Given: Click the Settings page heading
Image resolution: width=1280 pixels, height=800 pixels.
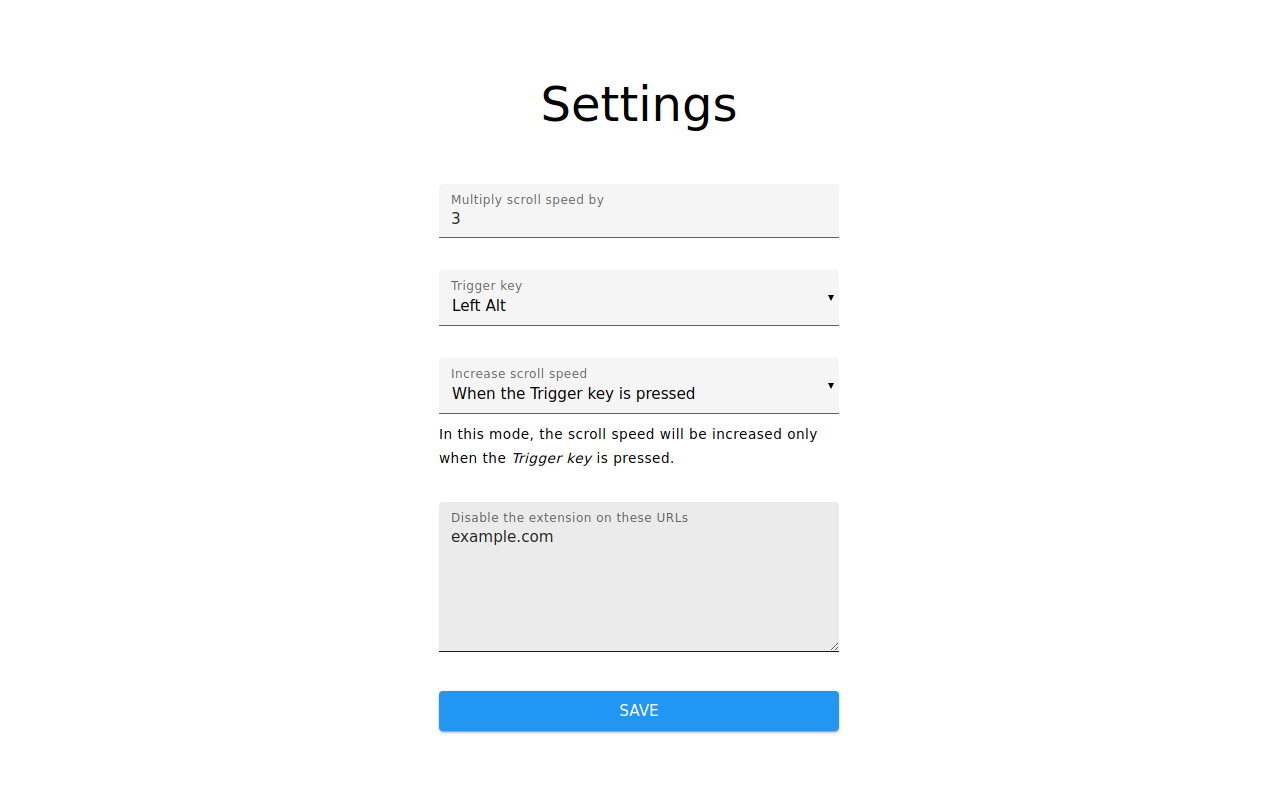Looking at the screenshot, I should (639, 104).
